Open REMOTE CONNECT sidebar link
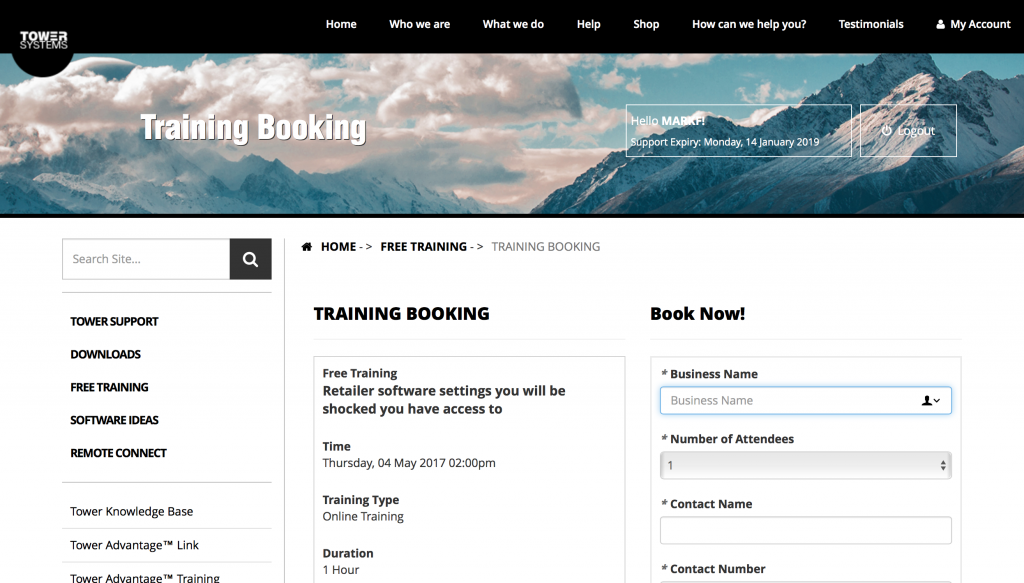The width and height of the screenshot is (1024, 583). 118,453
